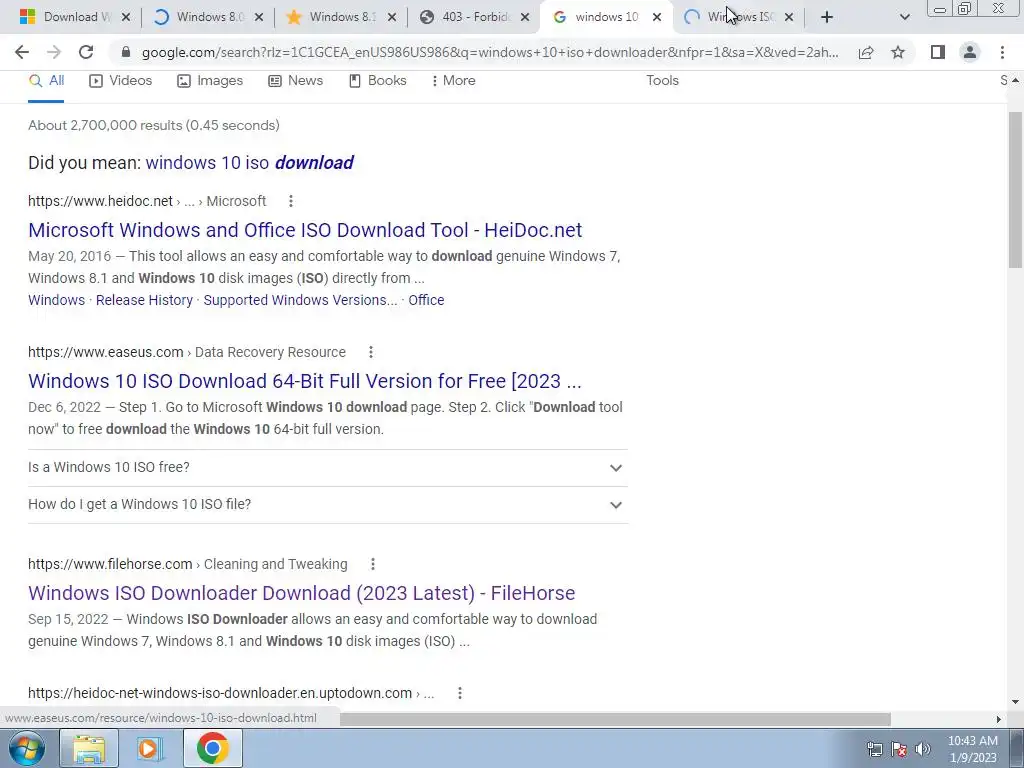Switch to the Windows ISO tab
The width and height of the screenshot is (1024, 768).
739,17
